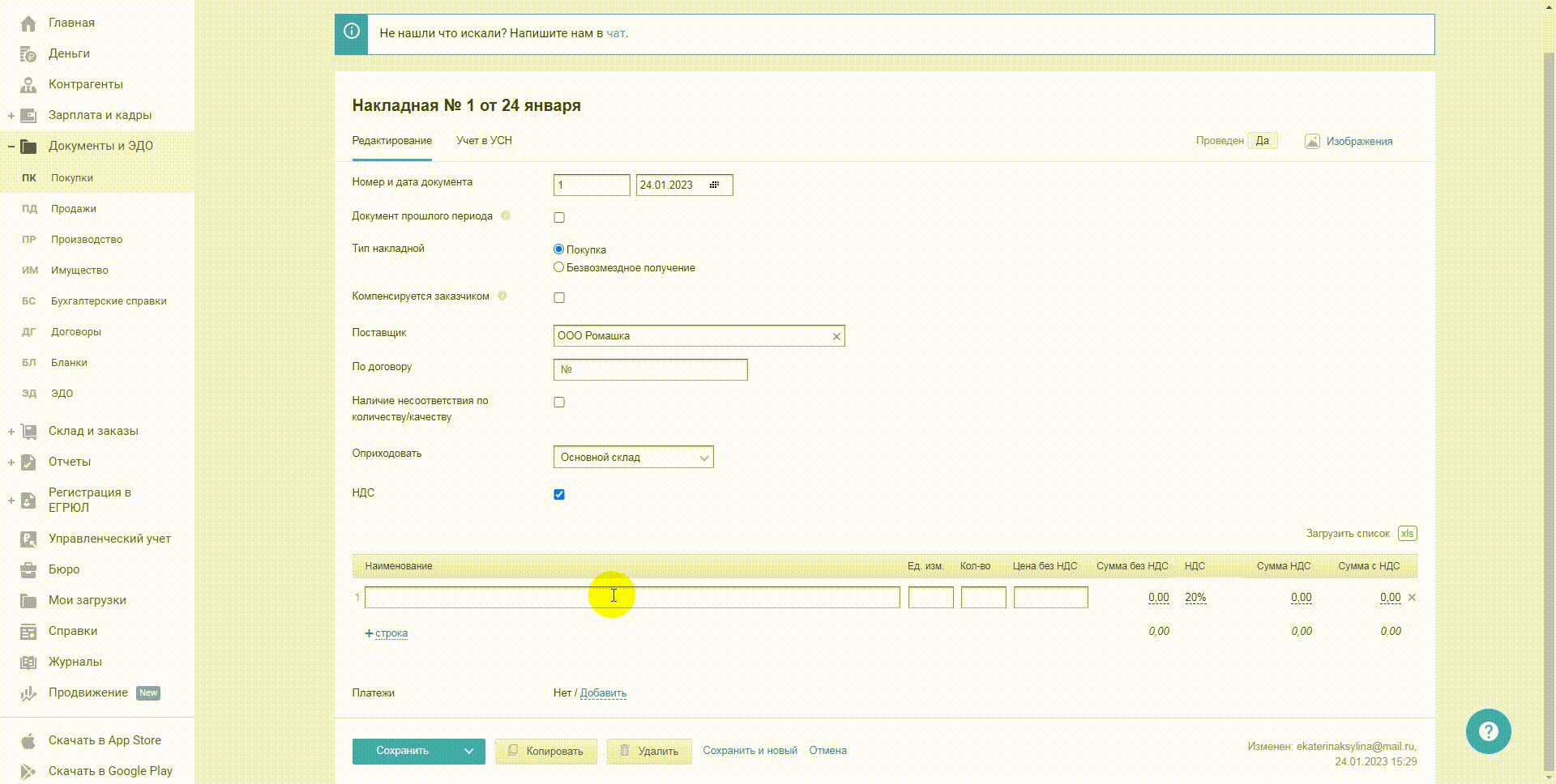Switch to the Учет в УСН tab

point(484,141)
